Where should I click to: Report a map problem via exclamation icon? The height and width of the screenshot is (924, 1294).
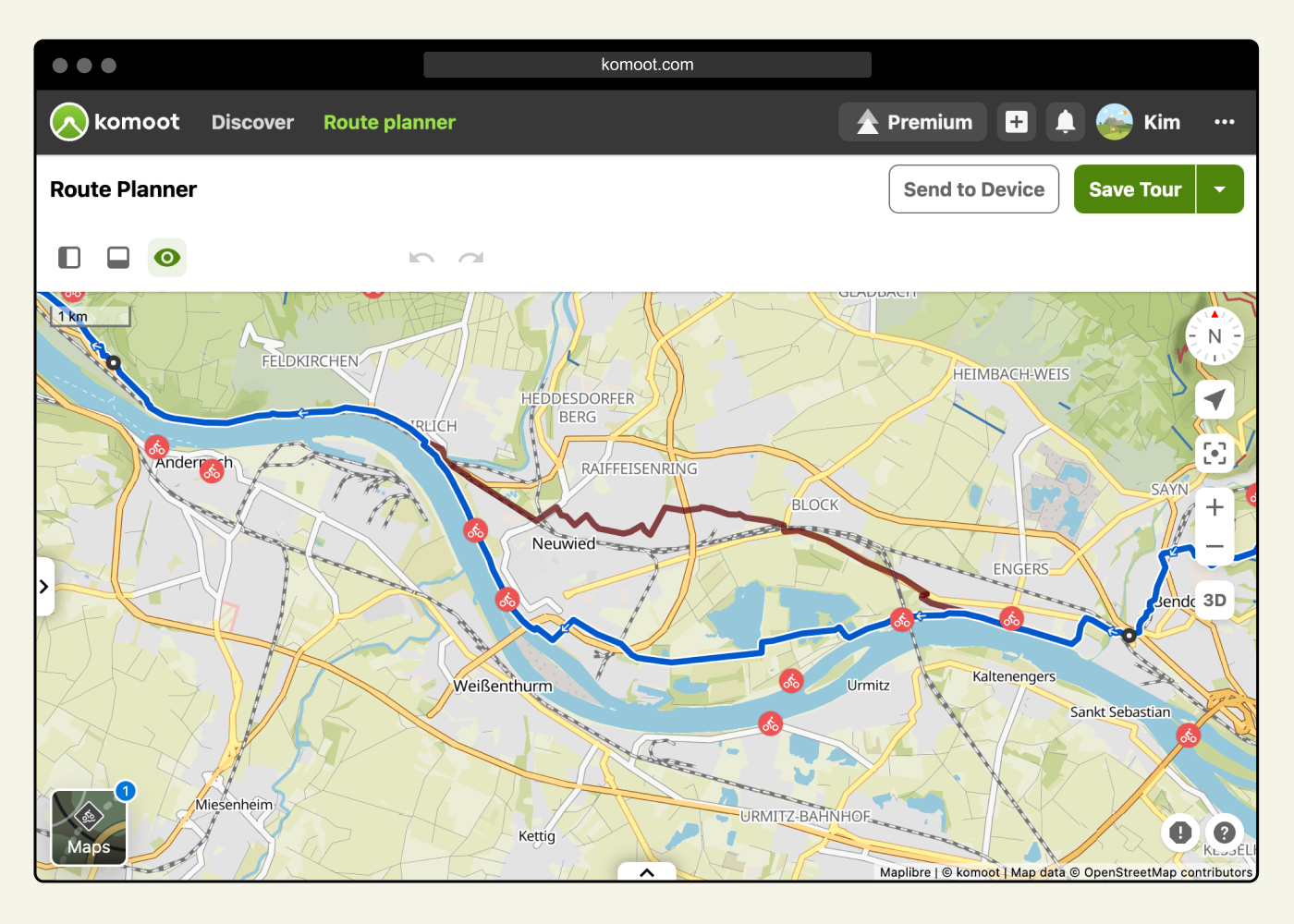click(1180, 833)
